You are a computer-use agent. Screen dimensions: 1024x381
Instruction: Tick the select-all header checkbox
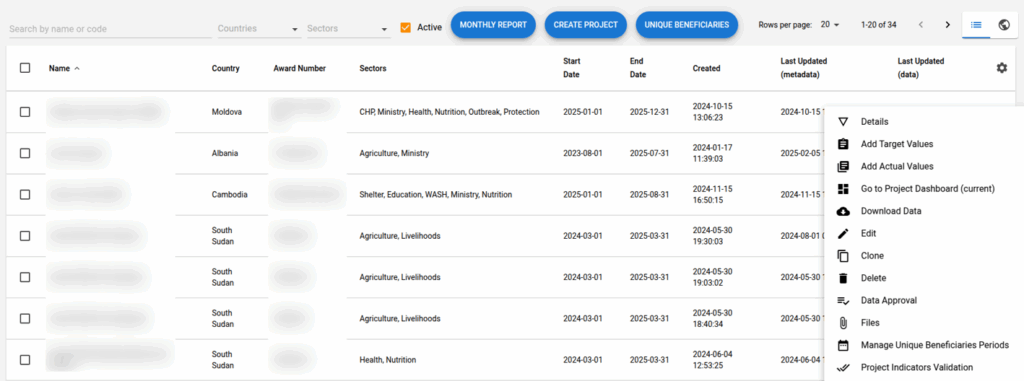tap(25, 68)
